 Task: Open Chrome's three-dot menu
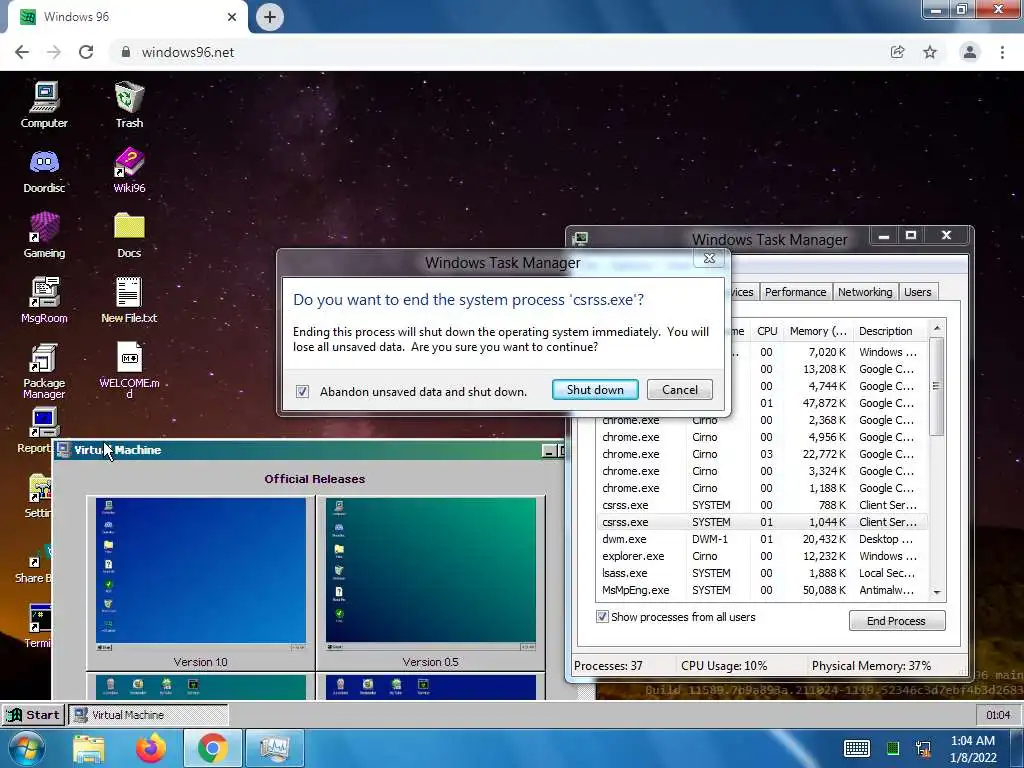(x=1002, y=52)
